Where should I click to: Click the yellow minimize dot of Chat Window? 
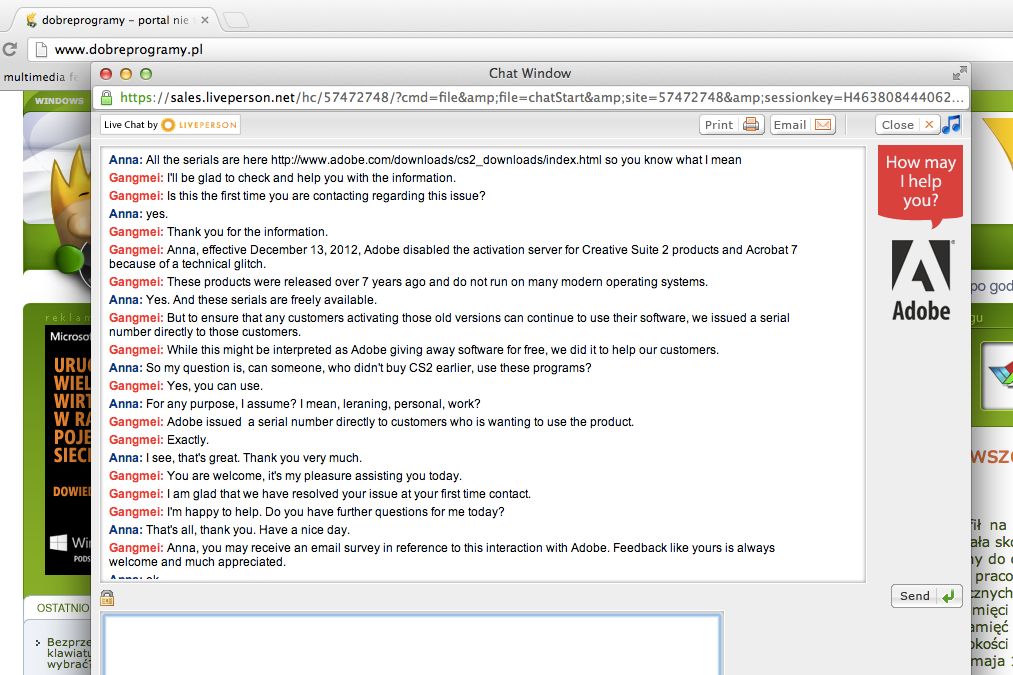coord(126,74)
